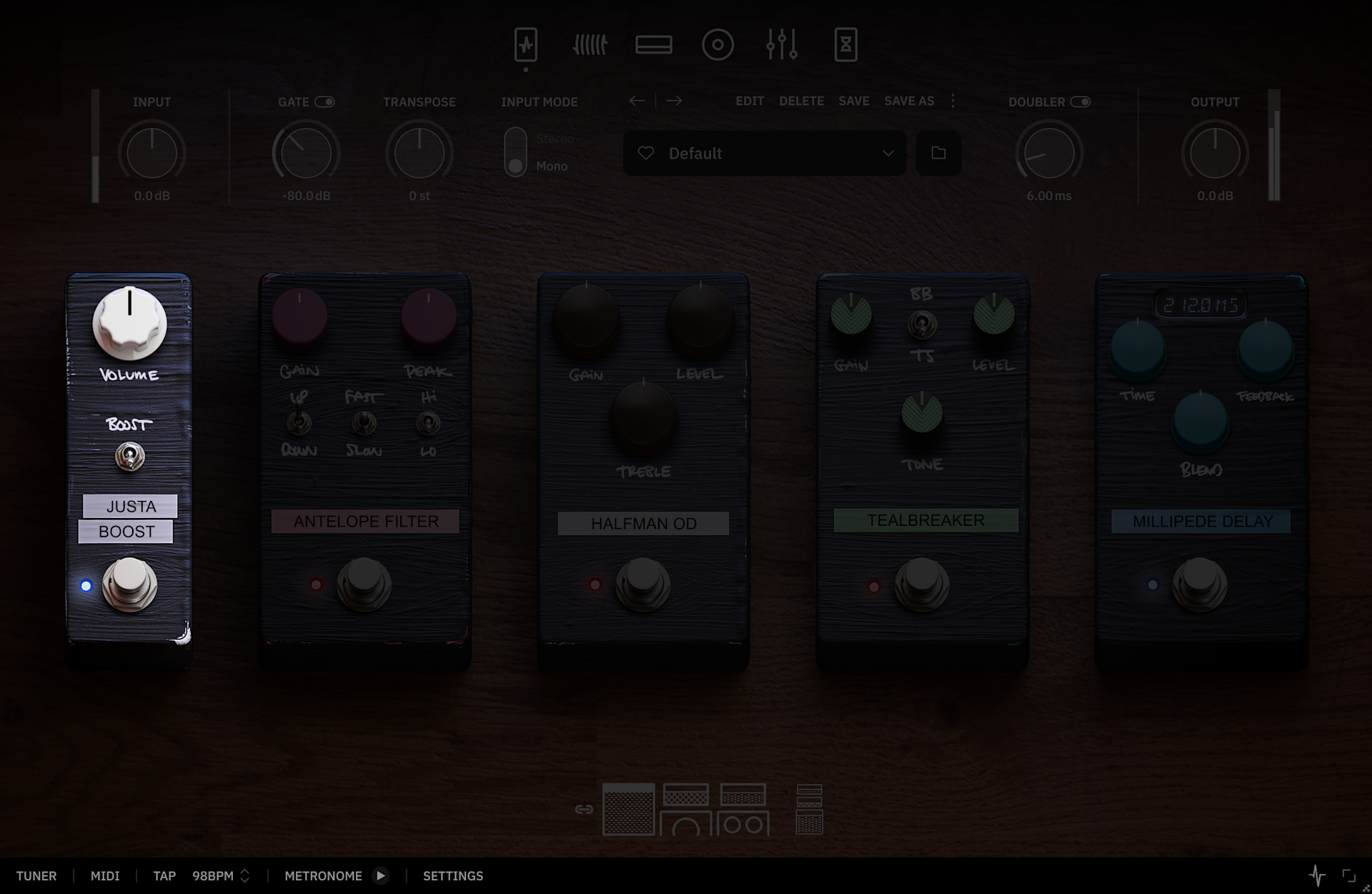This screenshot has width=1372, height=894.
Task: Open the pedals section icon
Action: pos(526,45)
